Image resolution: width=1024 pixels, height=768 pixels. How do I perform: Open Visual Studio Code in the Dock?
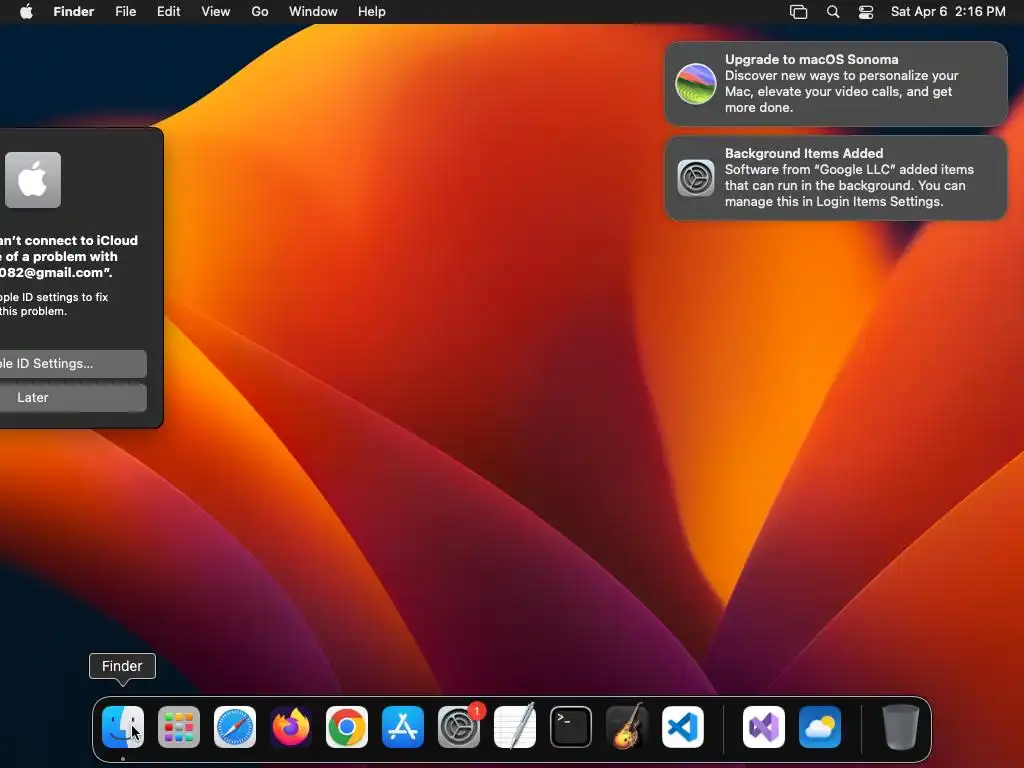point(683,727)
